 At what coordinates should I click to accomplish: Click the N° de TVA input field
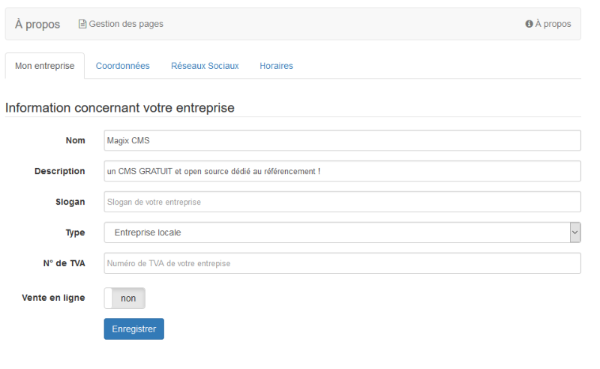(x=342, y=263)
